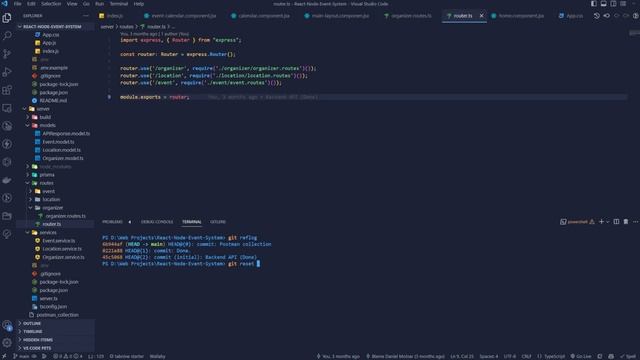Collapse the server folder

pos(55,109)
